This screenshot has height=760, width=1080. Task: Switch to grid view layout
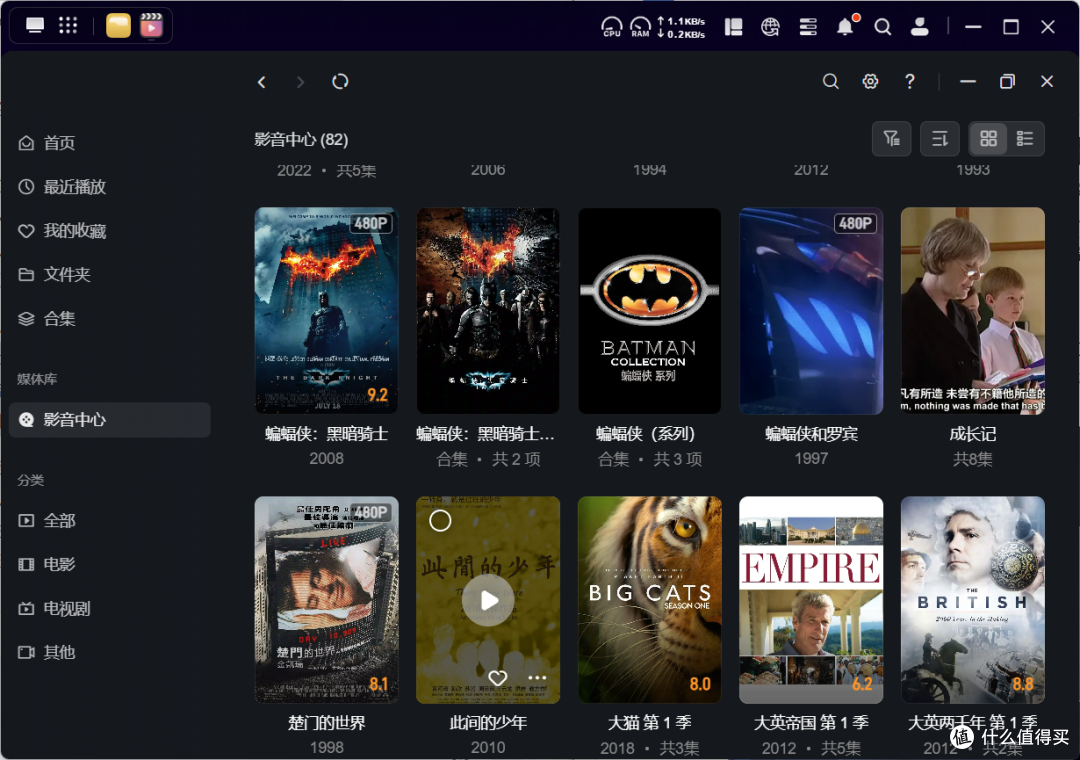[988, 138]
